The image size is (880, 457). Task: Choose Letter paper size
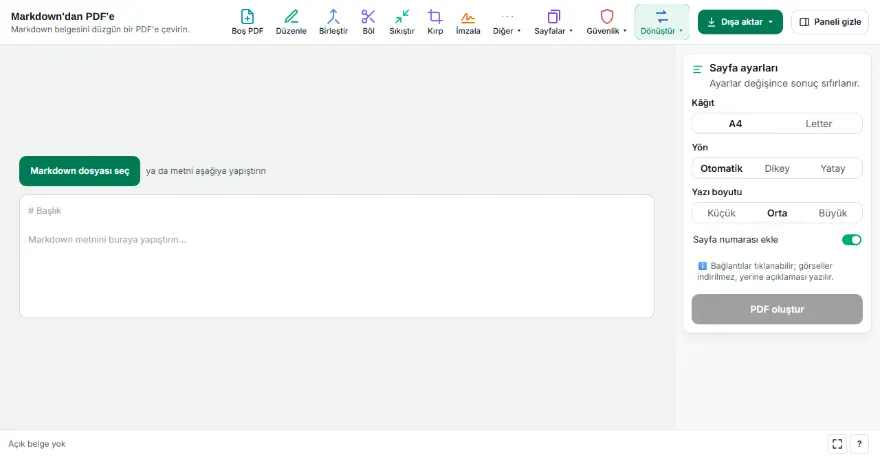818,124
